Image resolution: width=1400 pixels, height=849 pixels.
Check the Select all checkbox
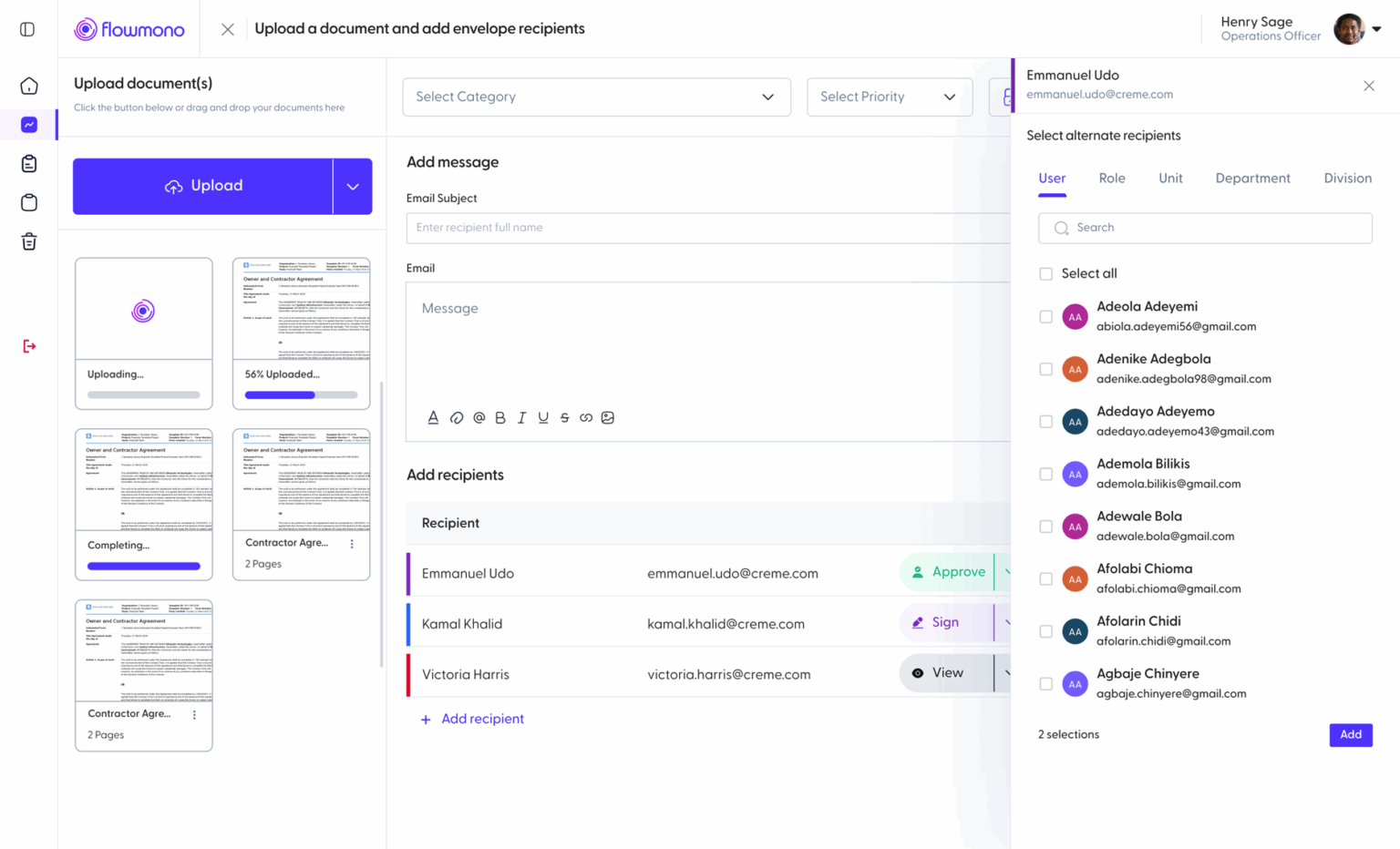pos(1045,272)
